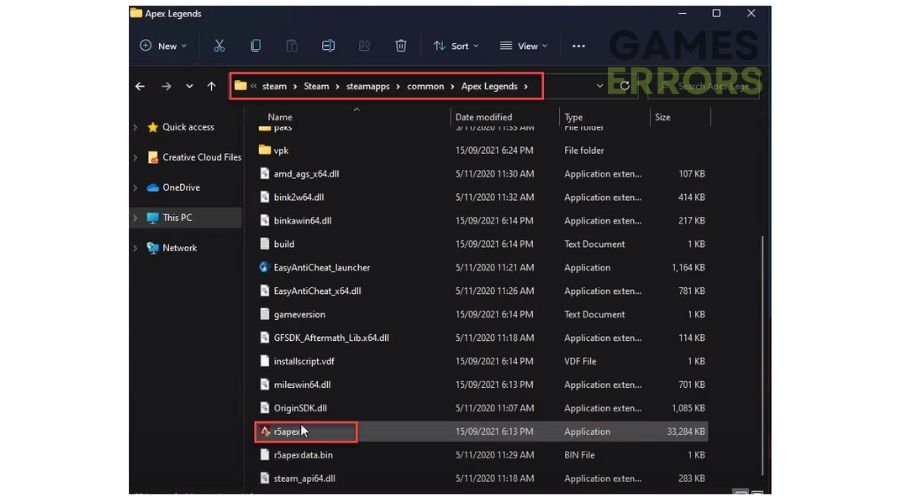Go forward with the right arrow

coord(166,86)
